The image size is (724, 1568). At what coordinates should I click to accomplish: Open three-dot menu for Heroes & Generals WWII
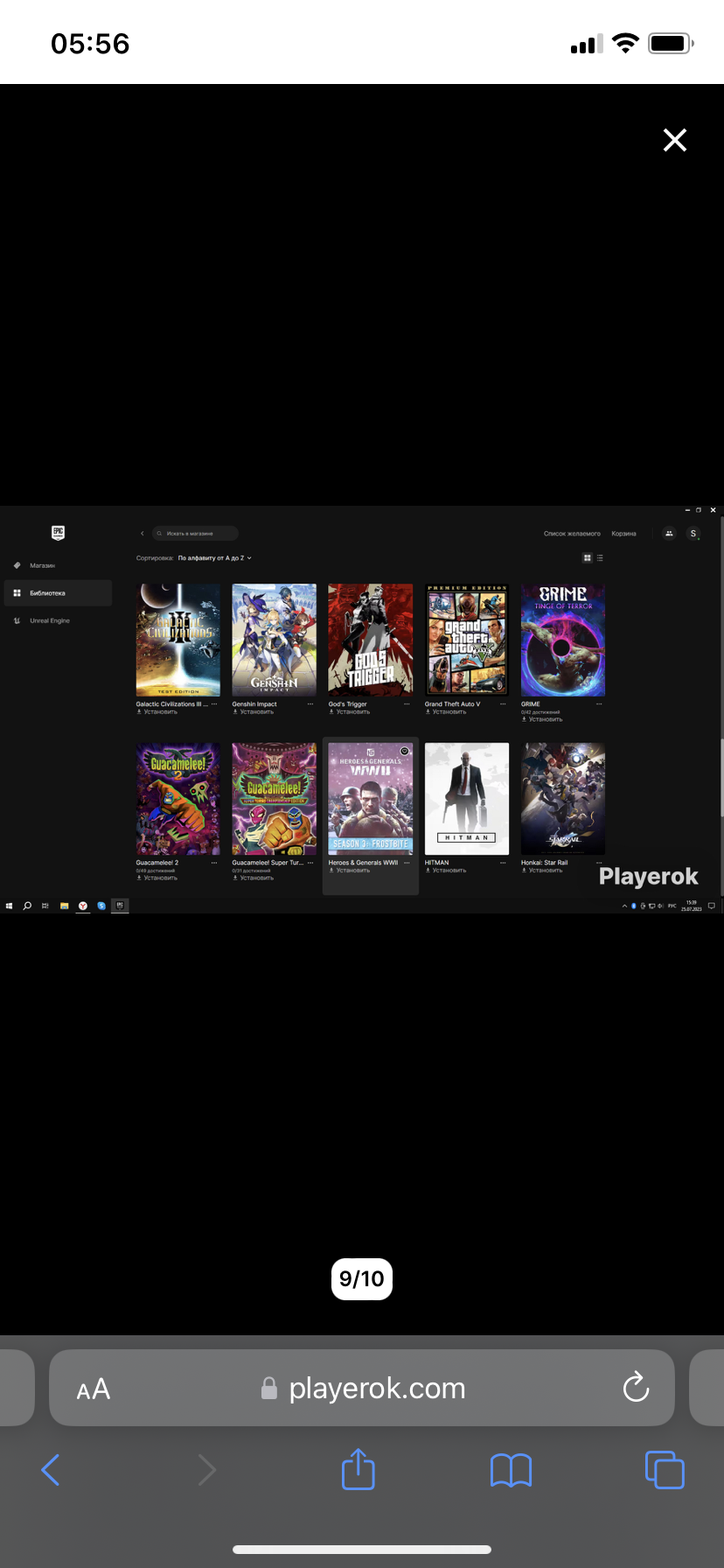pyautogui.click(x=407, y=862)
